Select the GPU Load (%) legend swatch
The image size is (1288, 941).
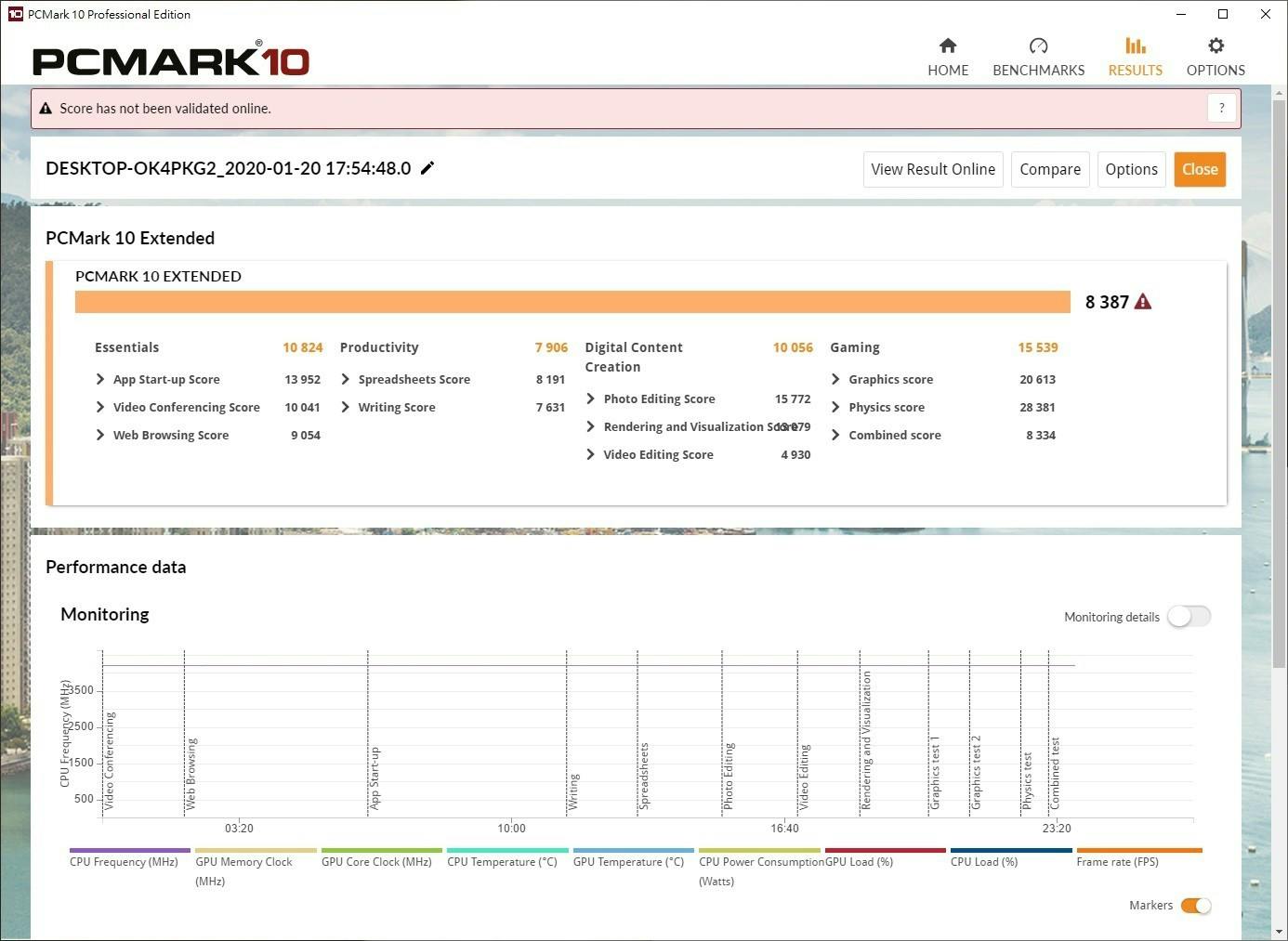[886, 850]
